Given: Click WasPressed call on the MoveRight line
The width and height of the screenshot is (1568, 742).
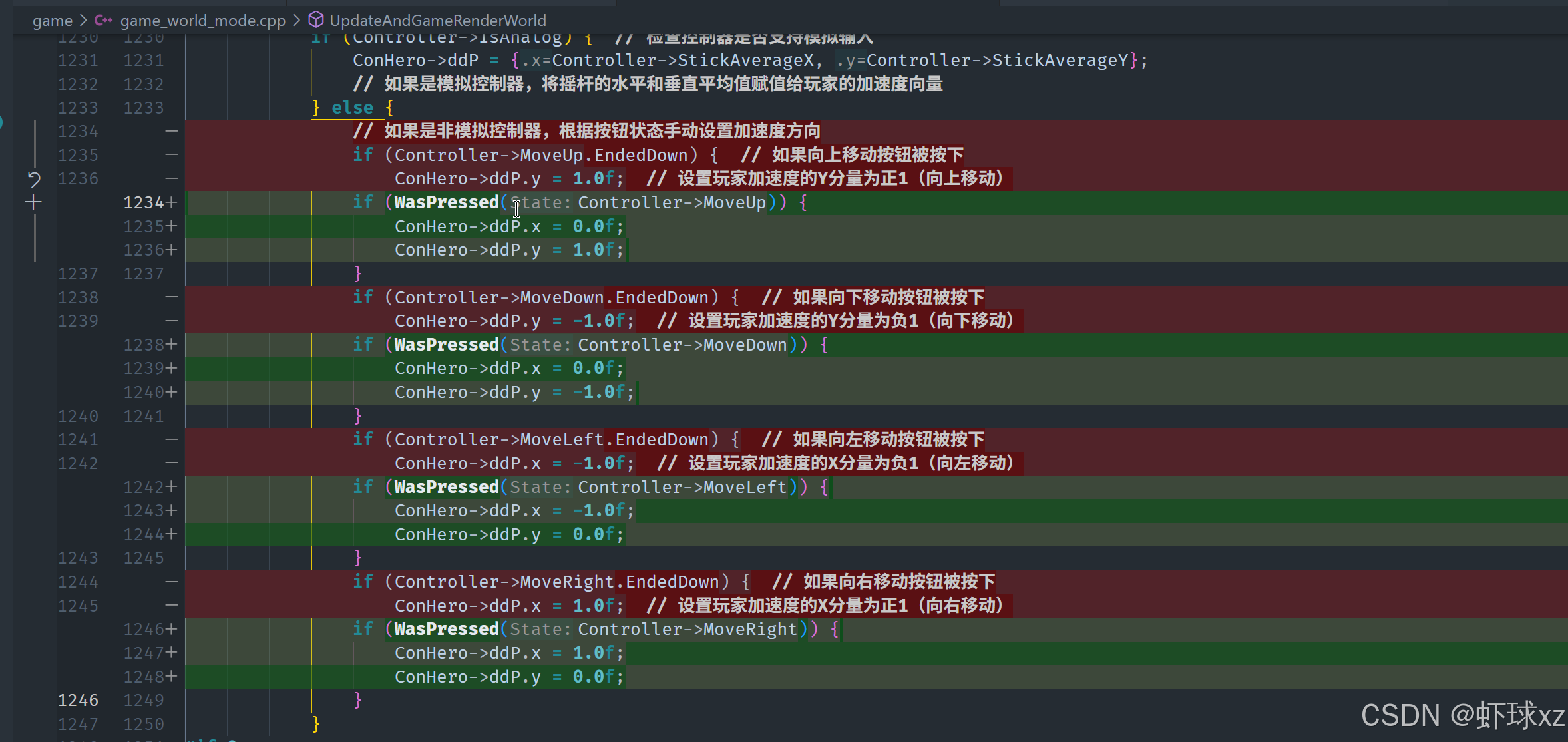Looking at the screenshot, I should click(x=446, y=629).
